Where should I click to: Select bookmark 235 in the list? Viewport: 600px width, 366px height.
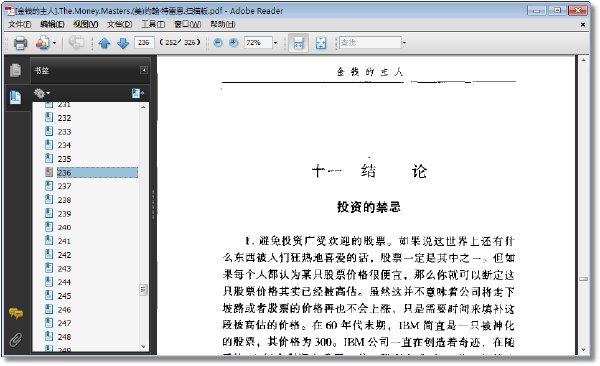[x=64, y=159]
